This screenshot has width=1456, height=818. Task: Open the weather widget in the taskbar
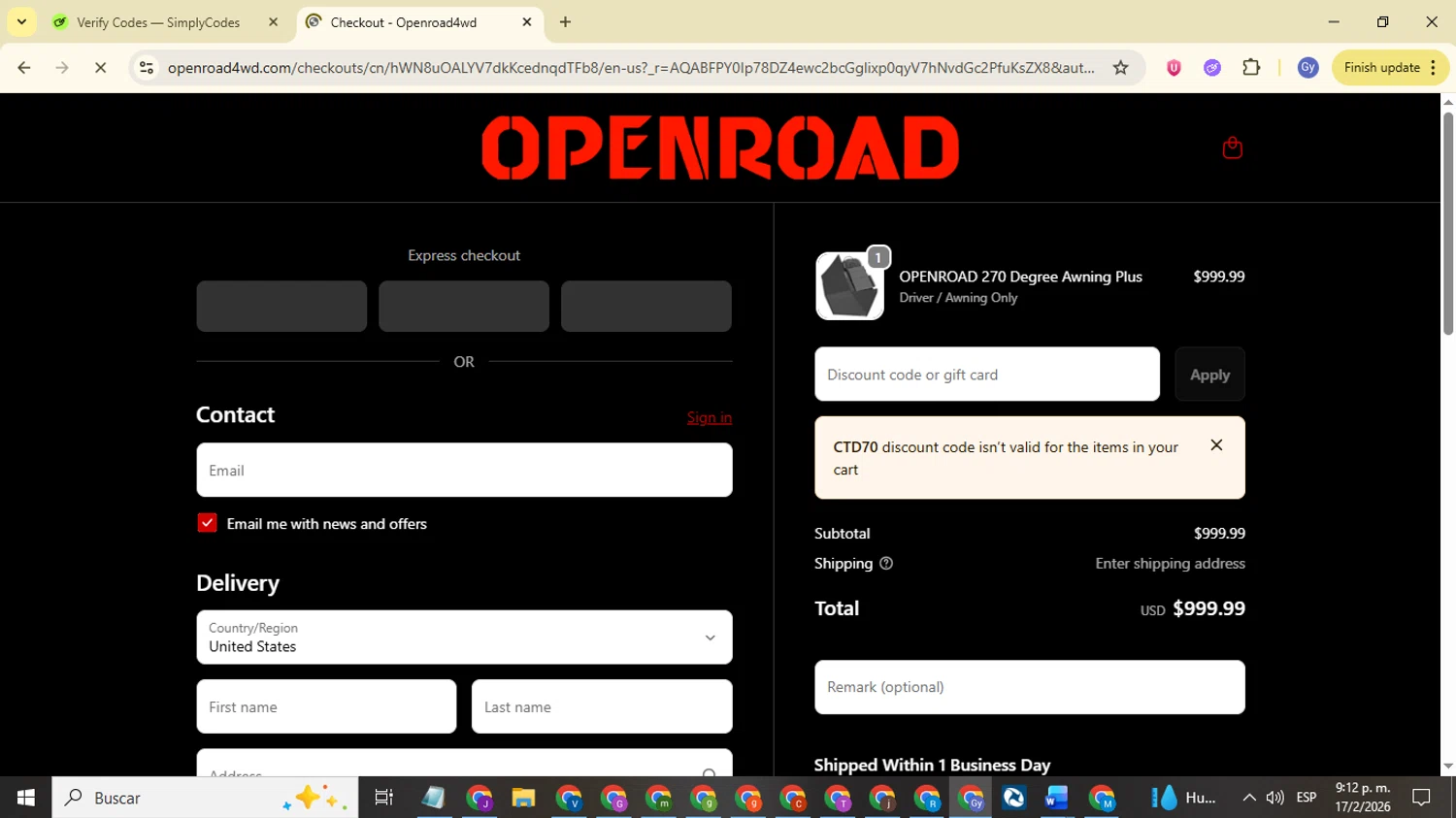[x=1183, y=798]
